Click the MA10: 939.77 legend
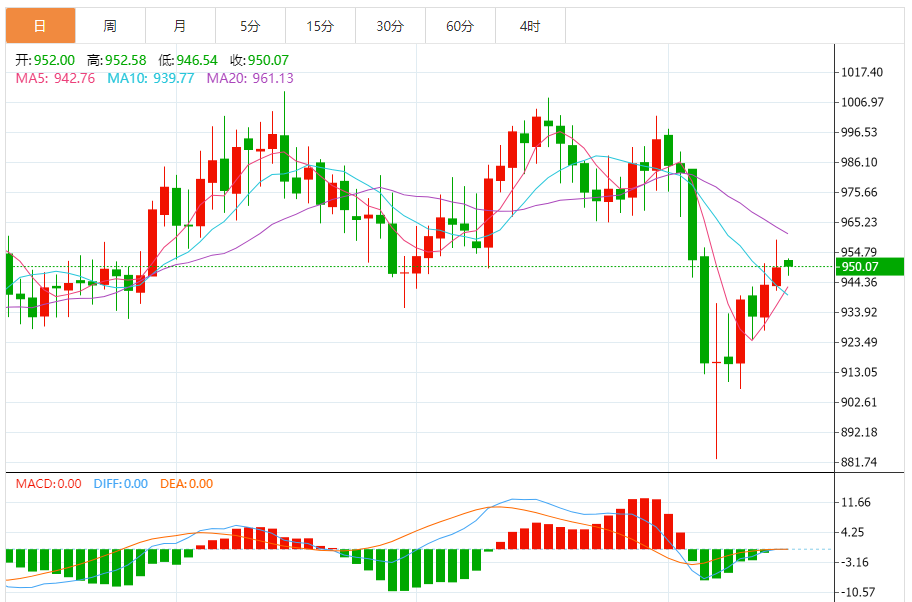The height and width of the screenshot is (602, 912). 151,79
